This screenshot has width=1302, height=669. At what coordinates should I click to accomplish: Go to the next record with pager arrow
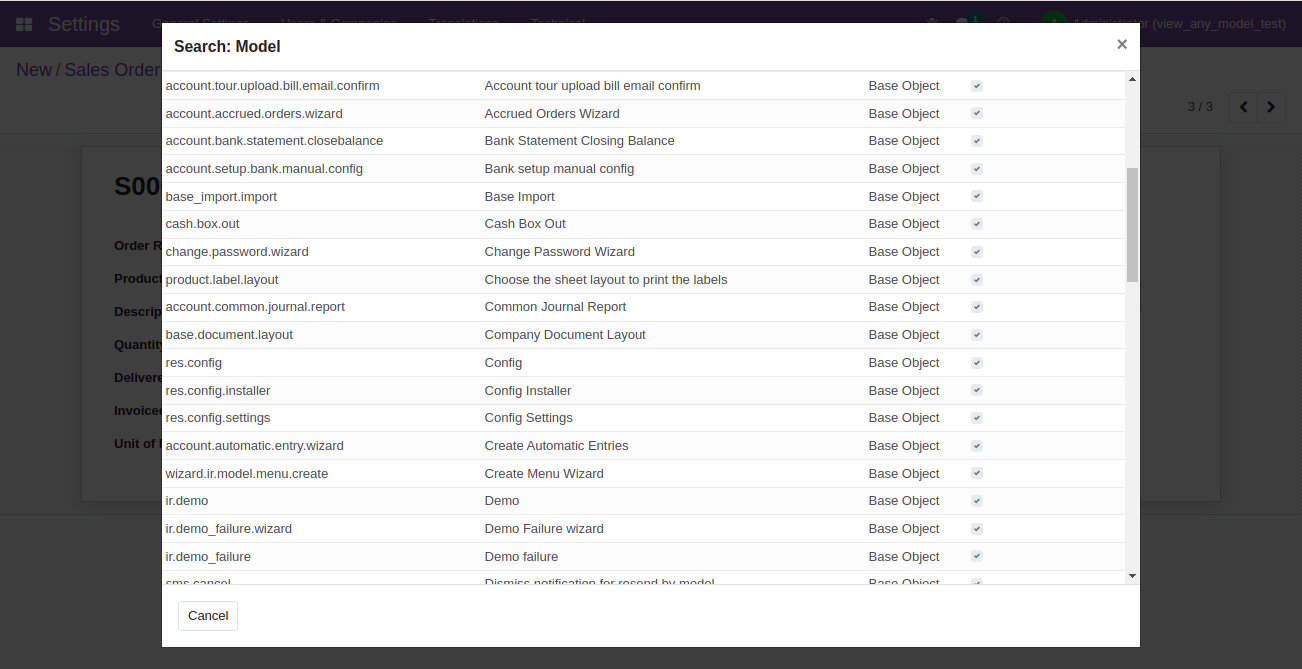pos(1271,107)
